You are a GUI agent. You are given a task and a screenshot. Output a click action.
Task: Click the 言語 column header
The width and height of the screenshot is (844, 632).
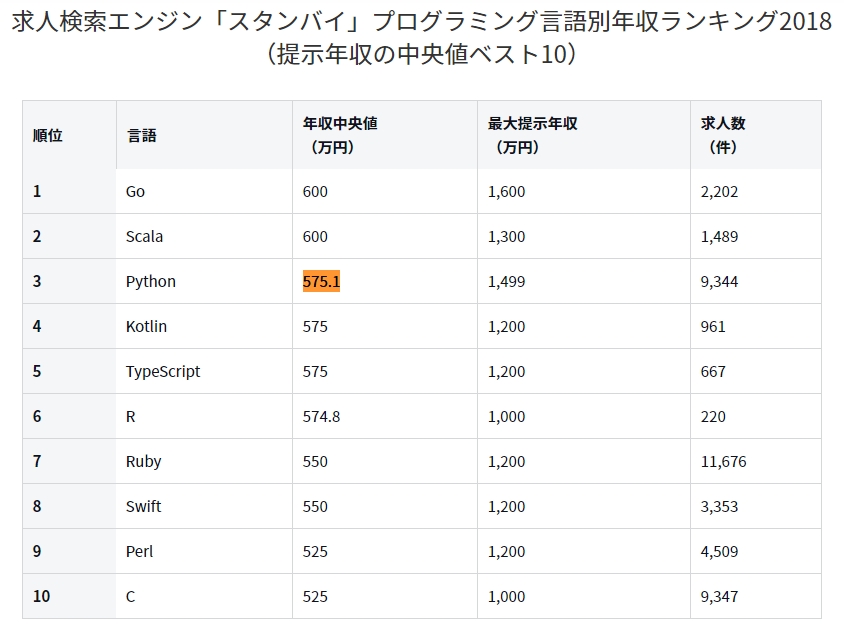point(141,135)
